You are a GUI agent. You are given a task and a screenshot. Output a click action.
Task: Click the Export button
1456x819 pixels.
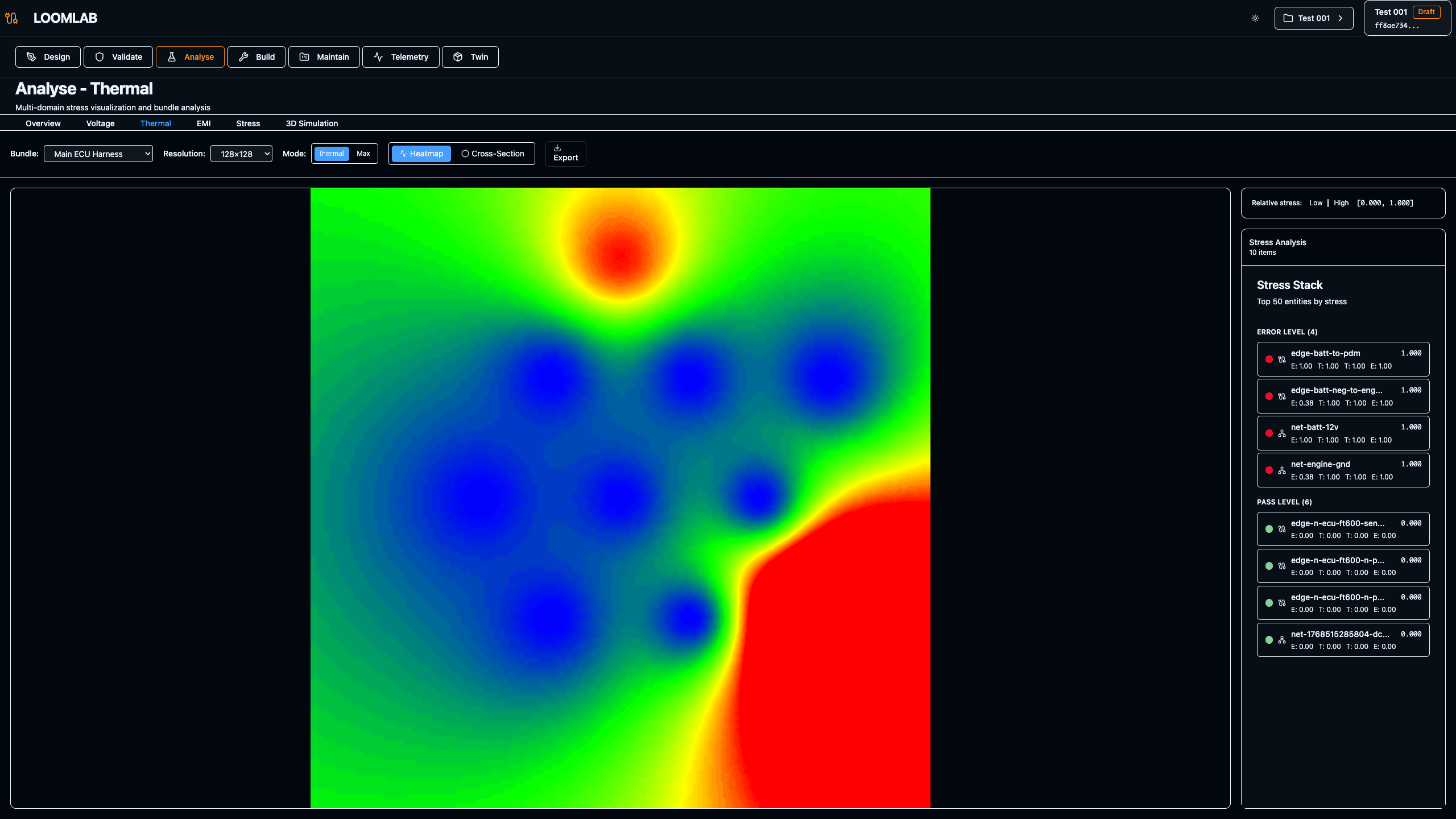click(565, 153)
